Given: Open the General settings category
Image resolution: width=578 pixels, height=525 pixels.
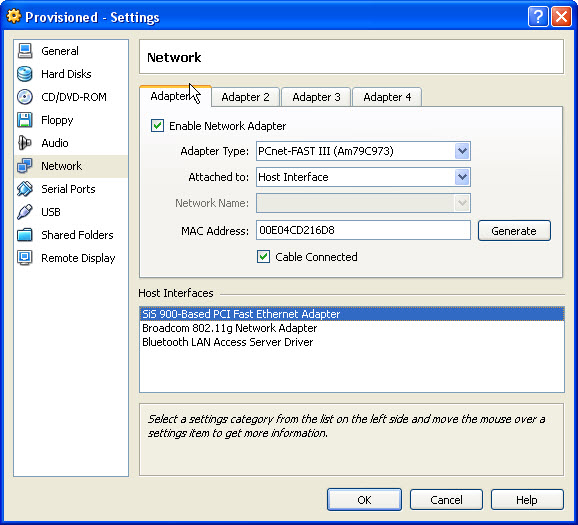Looking at the screenshot, I should click(60, 51).
